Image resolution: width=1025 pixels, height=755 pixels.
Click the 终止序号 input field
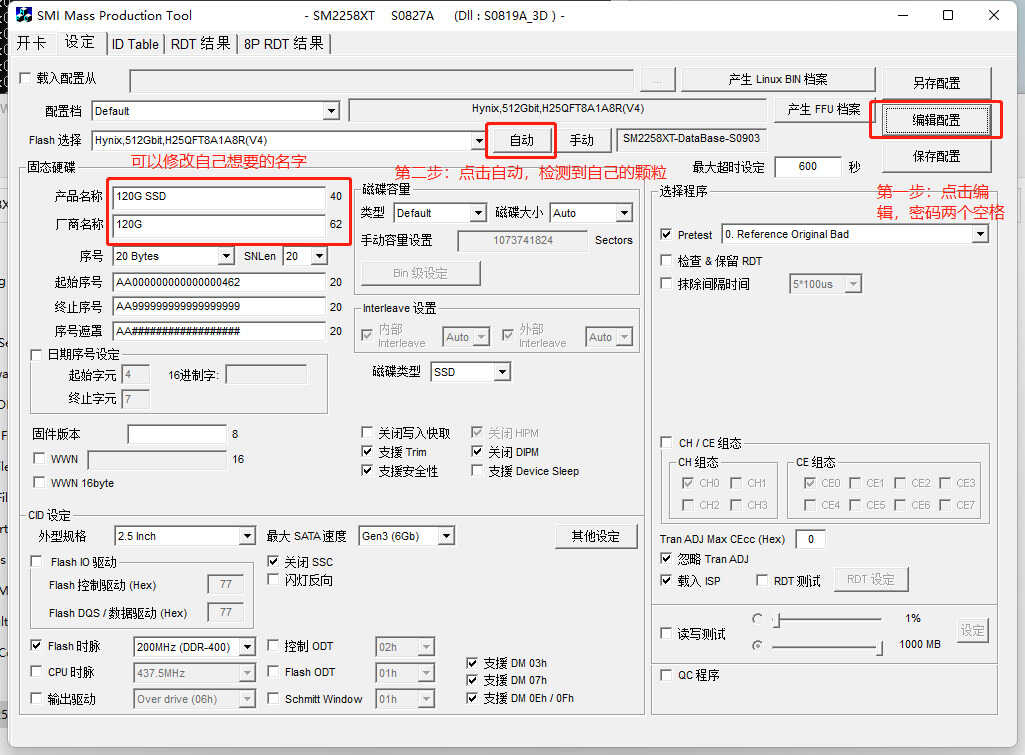click(219, 307)
